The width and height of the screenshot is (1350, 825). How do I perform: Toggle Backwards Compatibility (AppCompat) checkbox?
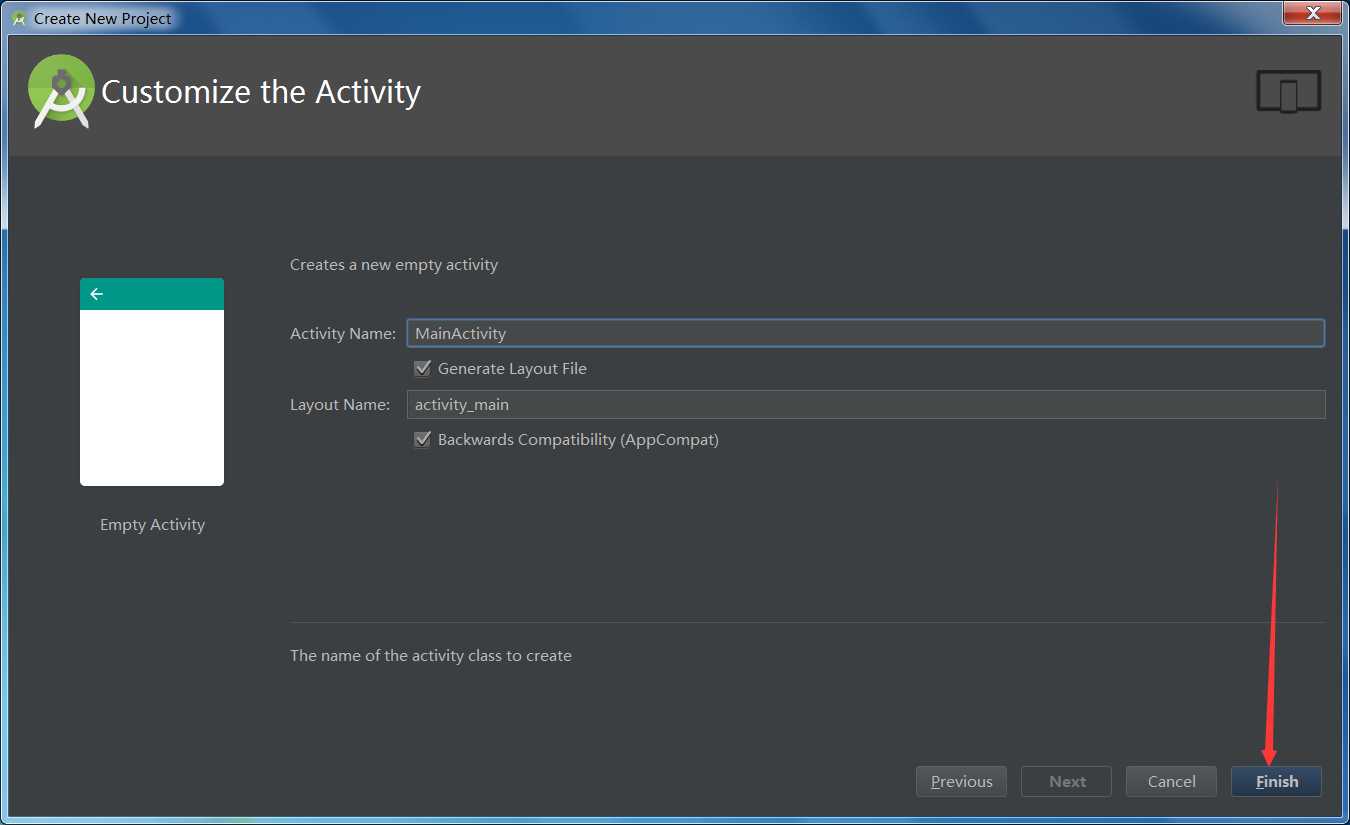[422, 439]
